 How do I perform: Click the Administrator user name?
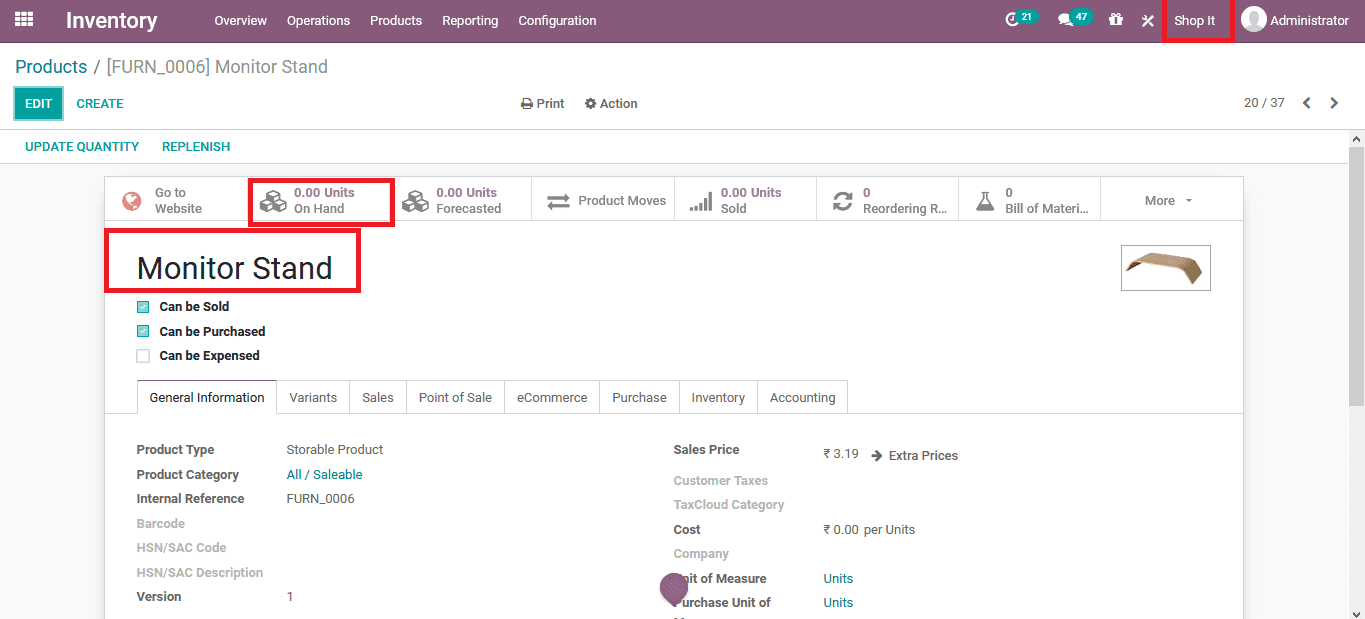pyautogui.click(x=1309, y=21)
